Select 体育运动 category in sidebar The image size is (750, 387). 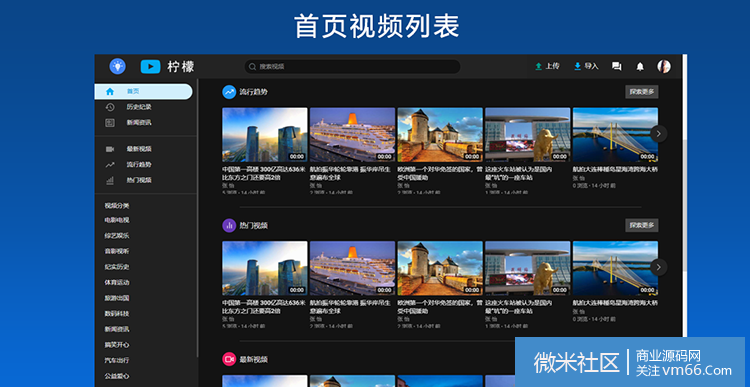117,283
